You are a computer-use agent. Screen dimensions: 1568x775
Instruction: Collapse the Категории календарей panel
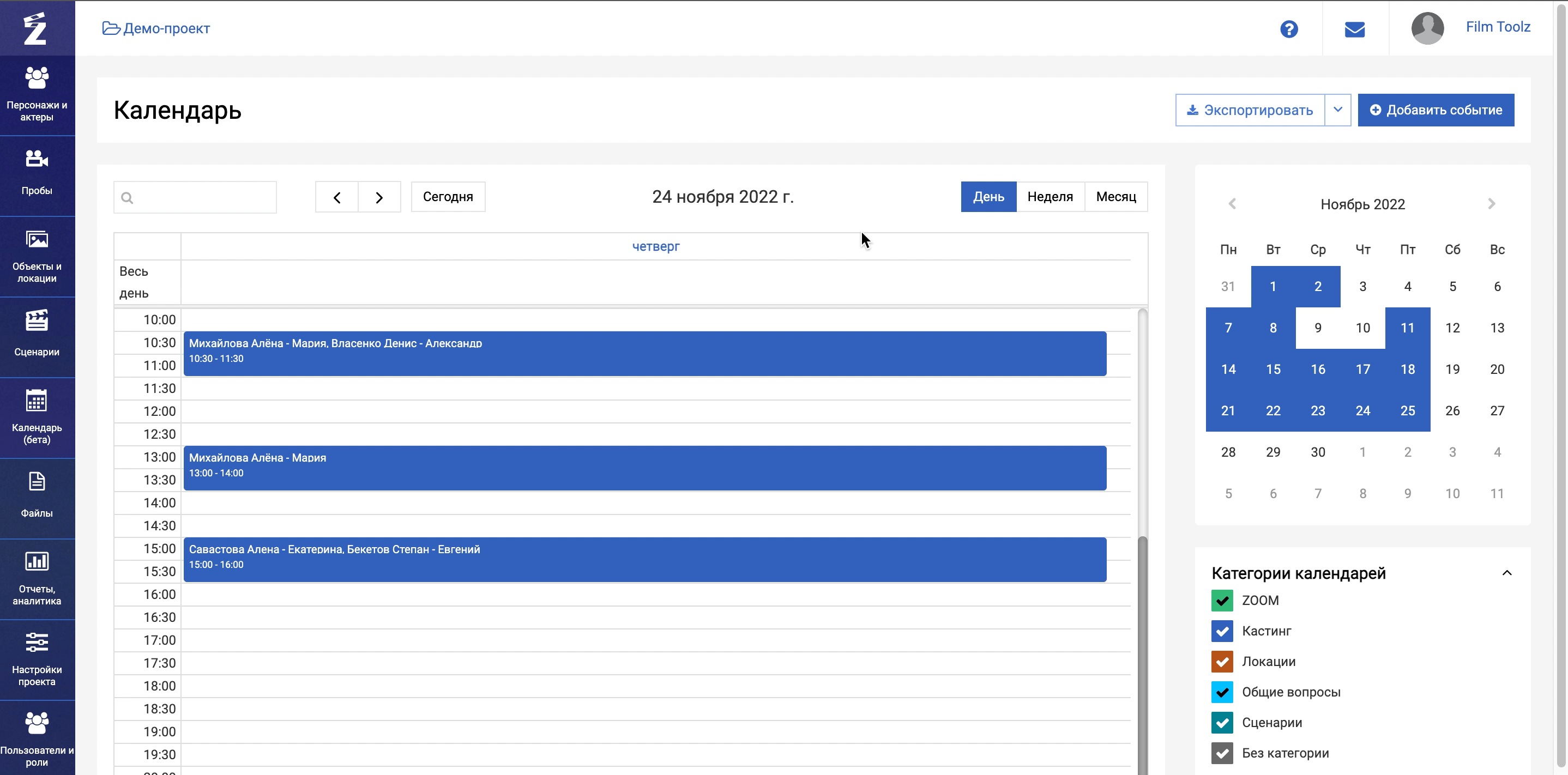(x=1506, y=573)
